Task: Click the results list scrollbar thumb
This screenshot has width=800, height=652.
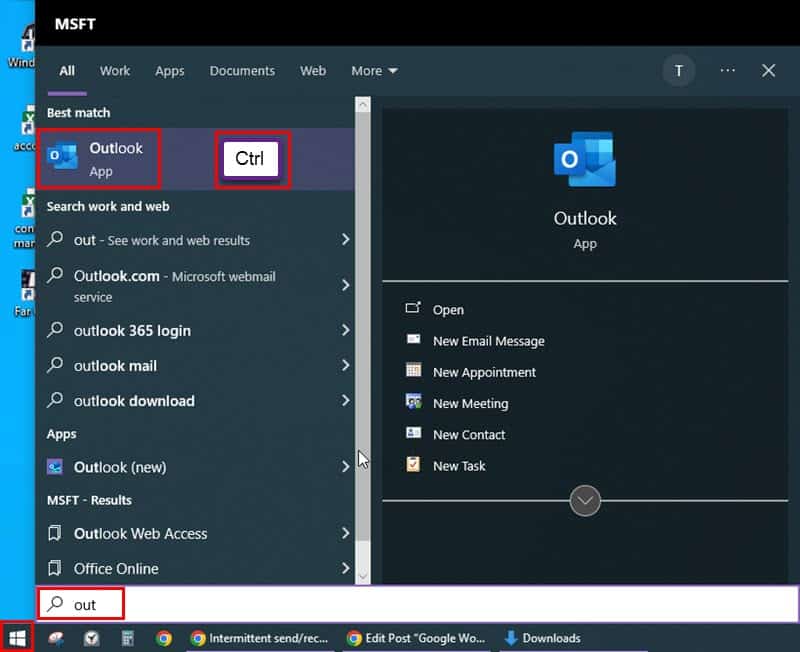Action: [363, 327]
